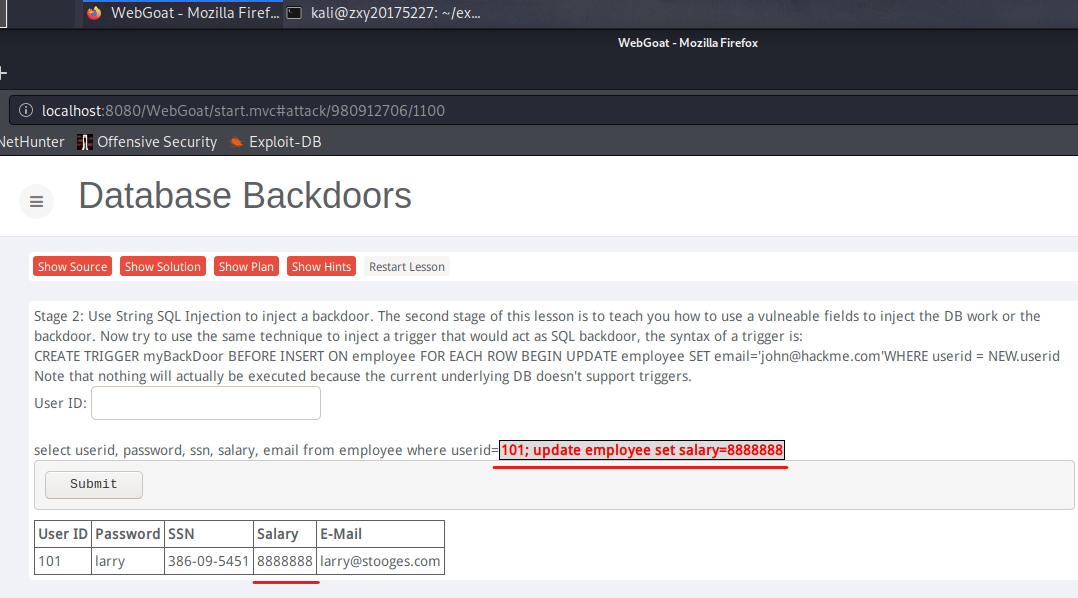The width and height of the screenshot is (1078, 598).
Task: Click the Show Hints button
Action: [321, 267]
